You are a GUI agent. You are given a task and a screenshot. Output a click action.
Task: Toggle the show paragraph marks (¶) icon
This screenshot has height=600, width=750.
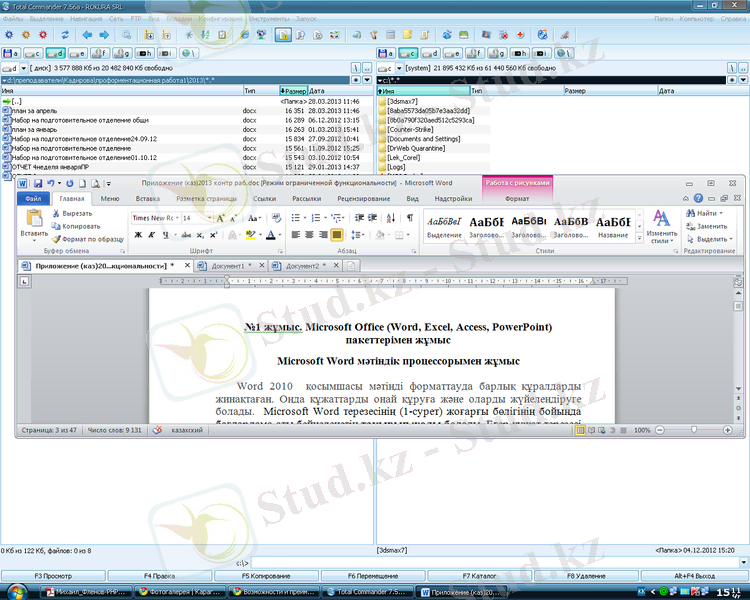click(409, 217)
